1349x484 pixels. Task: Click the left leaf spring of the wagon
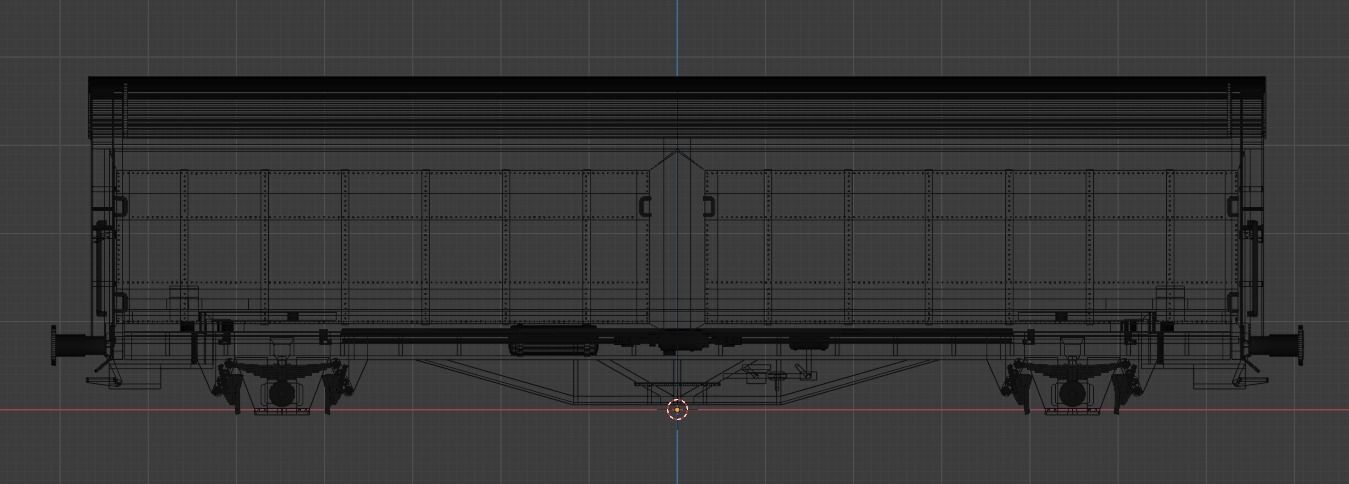pos(282,368)
